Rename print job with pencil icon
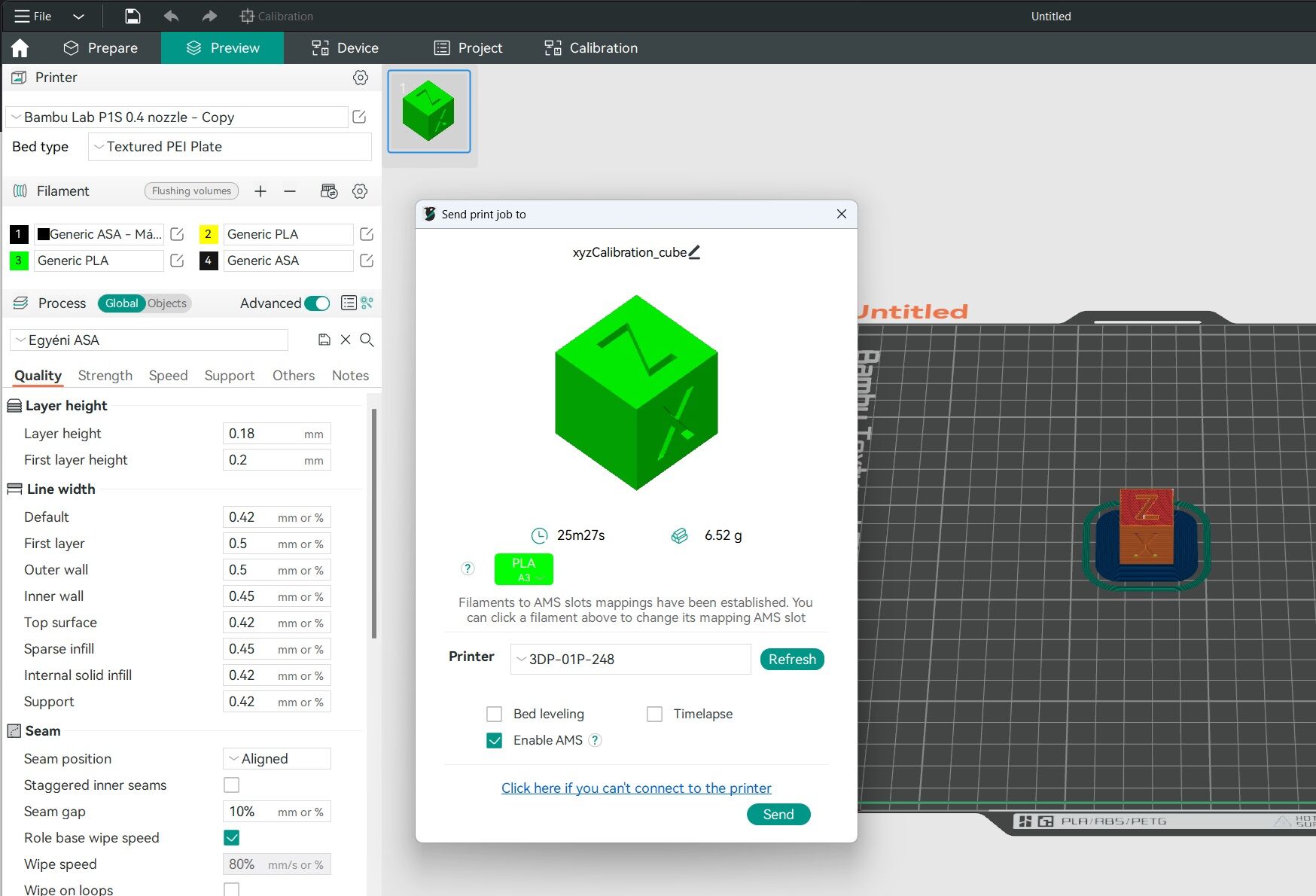The height and width of the screenshot is (896, 1316). coord(694,252)
